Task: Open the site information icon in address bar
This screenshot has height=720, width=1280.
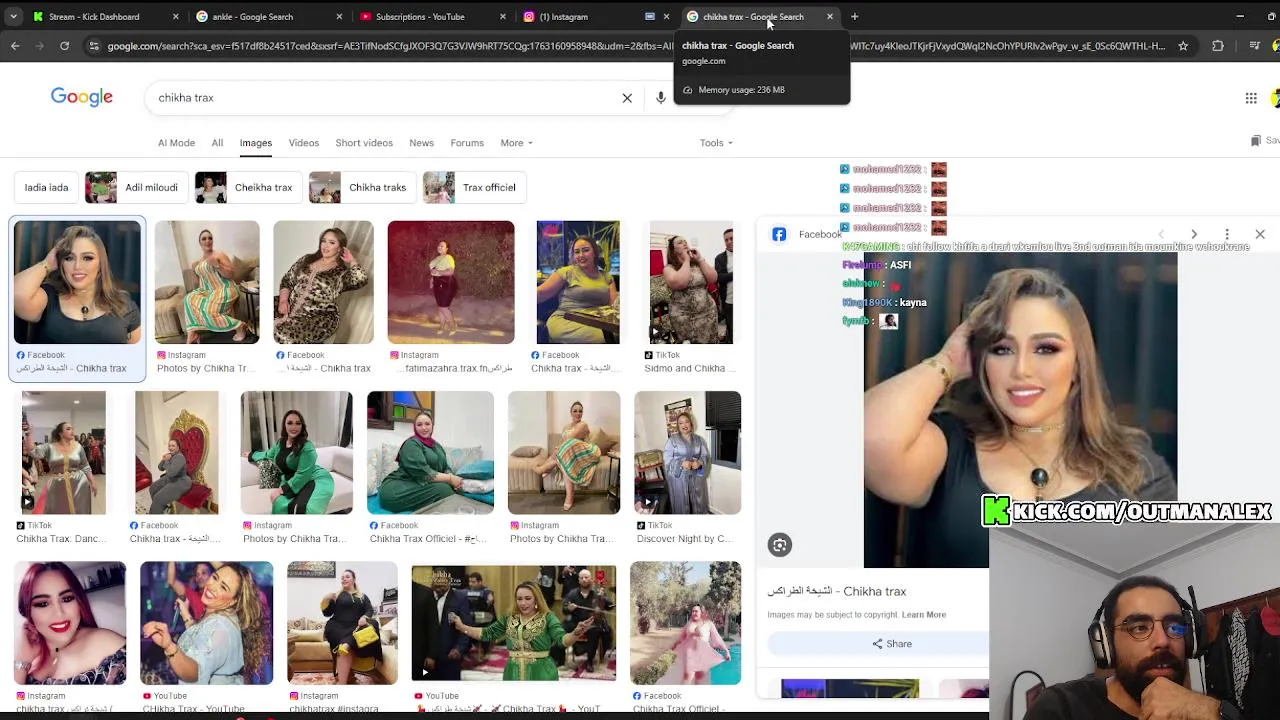Action: pos(94,46)
